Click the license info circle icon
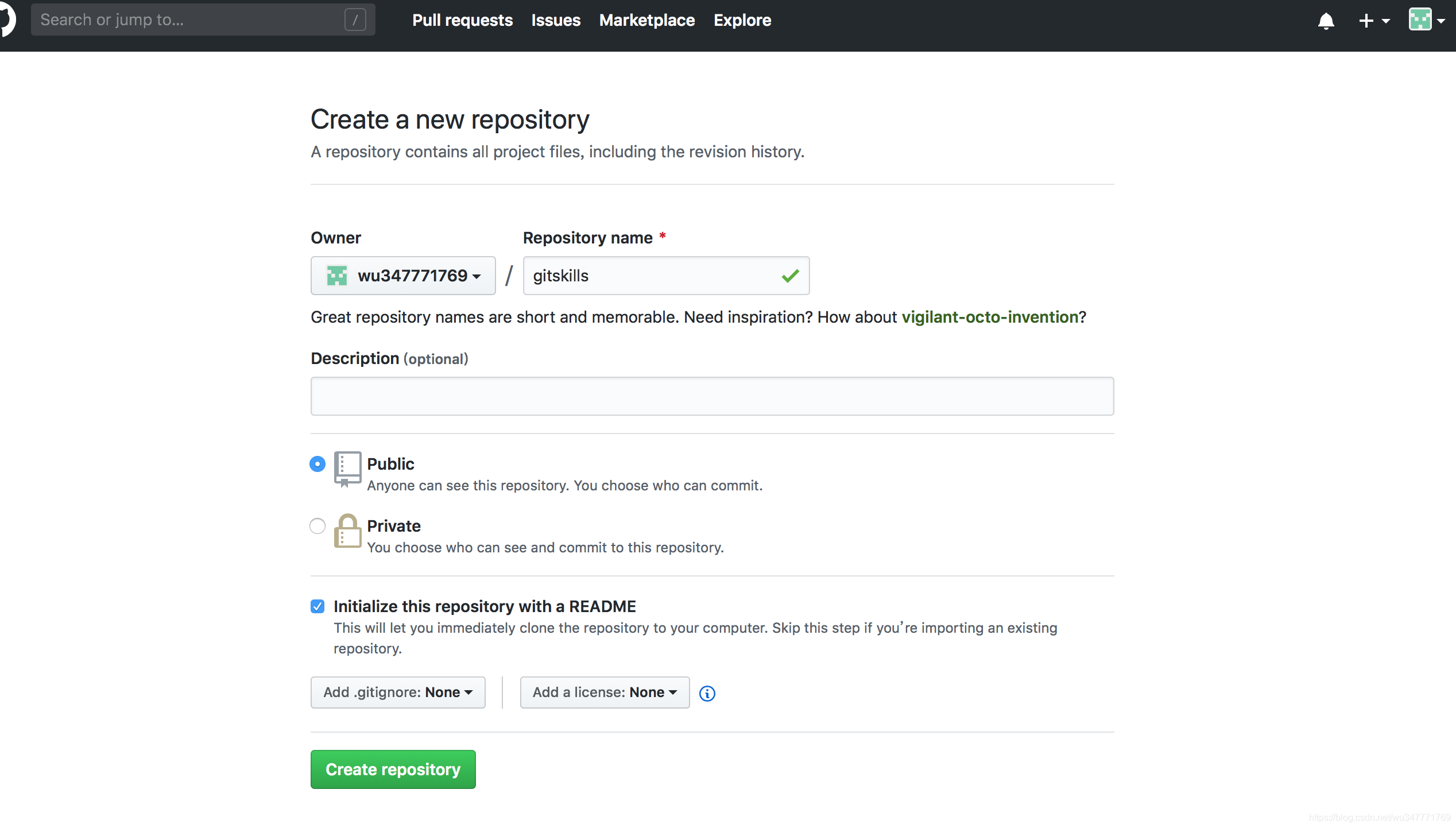Viewport: 1456px width, 828px height. point(706,692)
